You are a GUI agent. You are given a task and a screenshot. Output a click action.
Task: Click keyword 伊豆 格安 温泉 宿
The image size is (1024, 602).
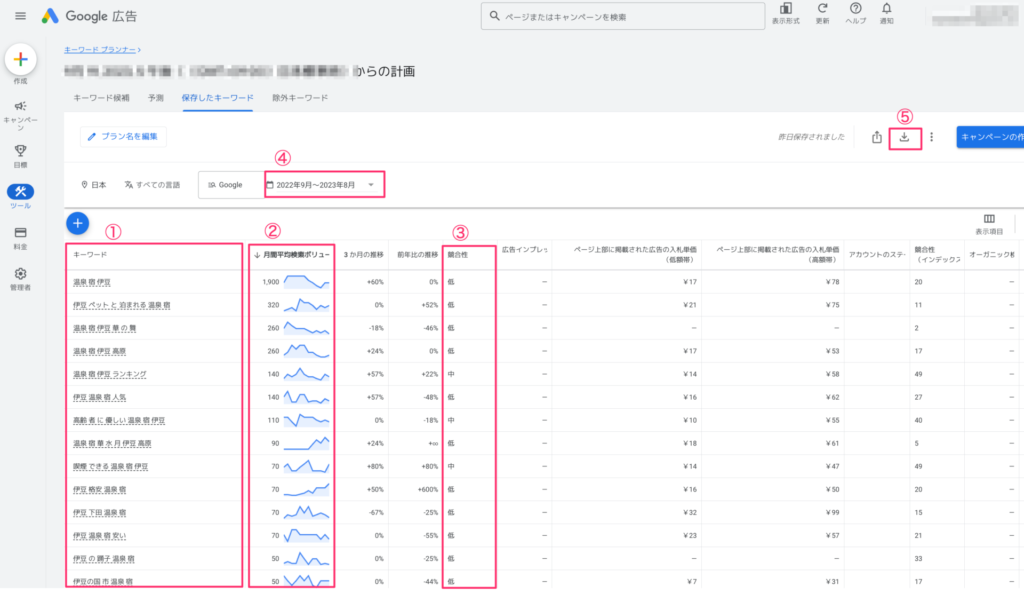[100, 489]
